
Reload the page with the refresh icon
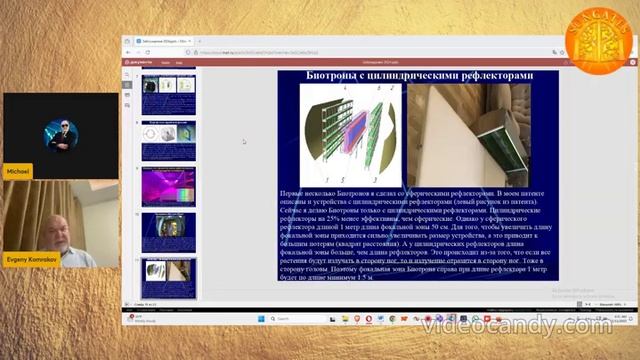[148, 53]
